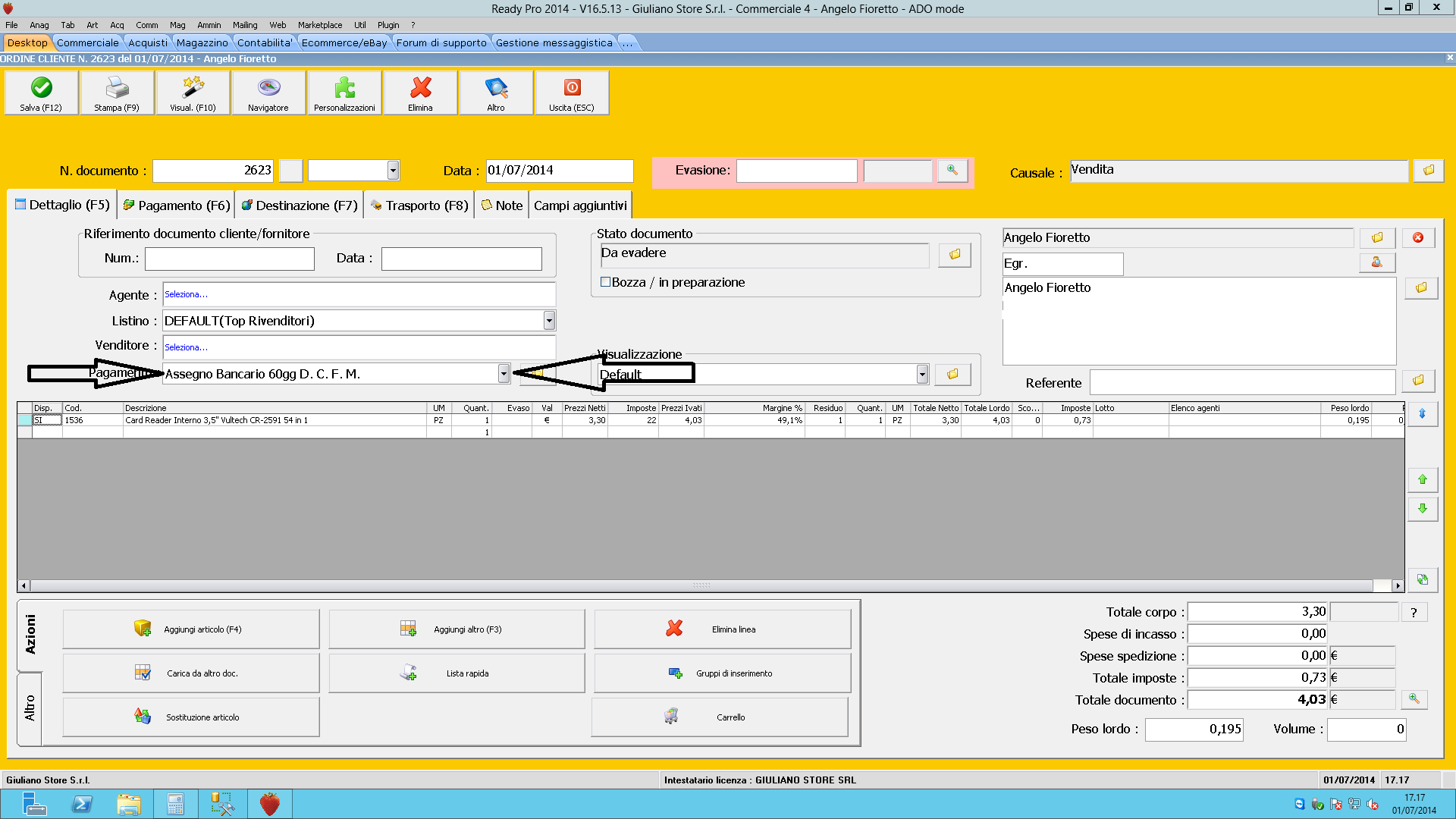Viewport: 1456px width, 819px height.
Task: Open Personalizzazioni settings
Action: [x=344, y=93]
